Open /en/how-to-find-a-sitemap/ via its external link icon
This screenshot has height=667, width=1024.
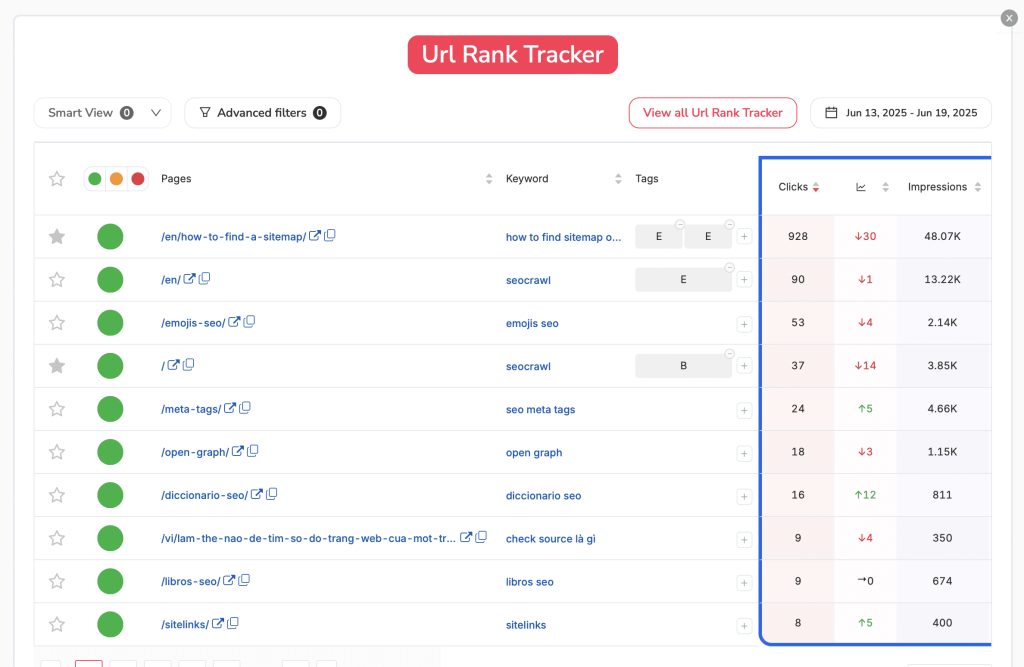click(315, 236)
